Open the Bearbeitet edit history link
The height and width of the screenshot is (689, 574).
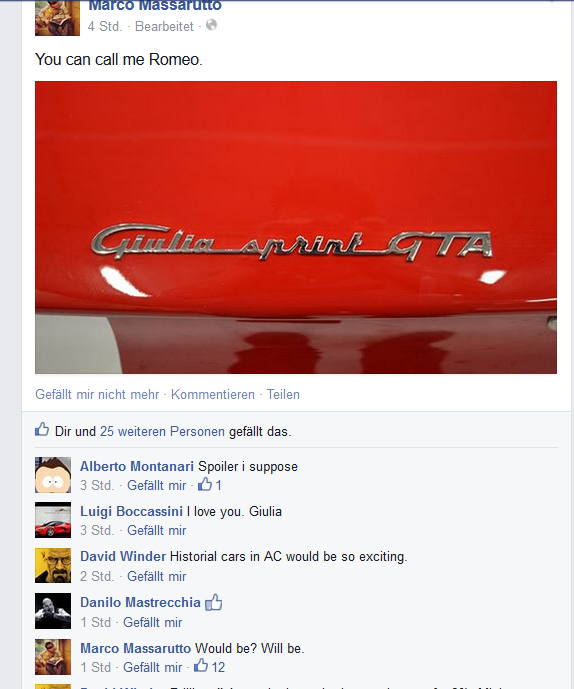coord(164,26)
